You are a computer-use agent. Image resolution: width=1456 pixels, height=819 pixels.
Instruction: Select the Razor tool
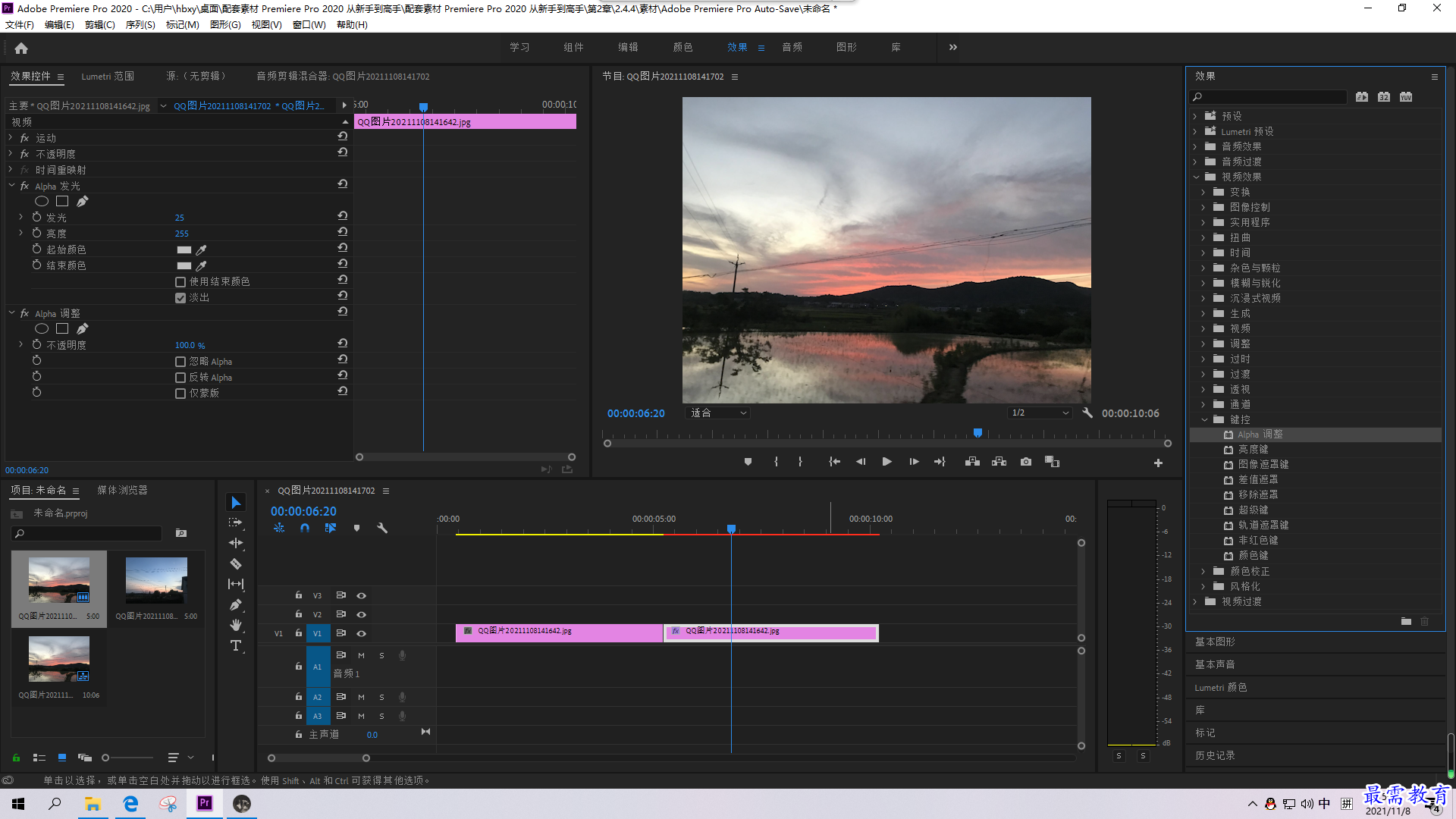click(236, 563)
